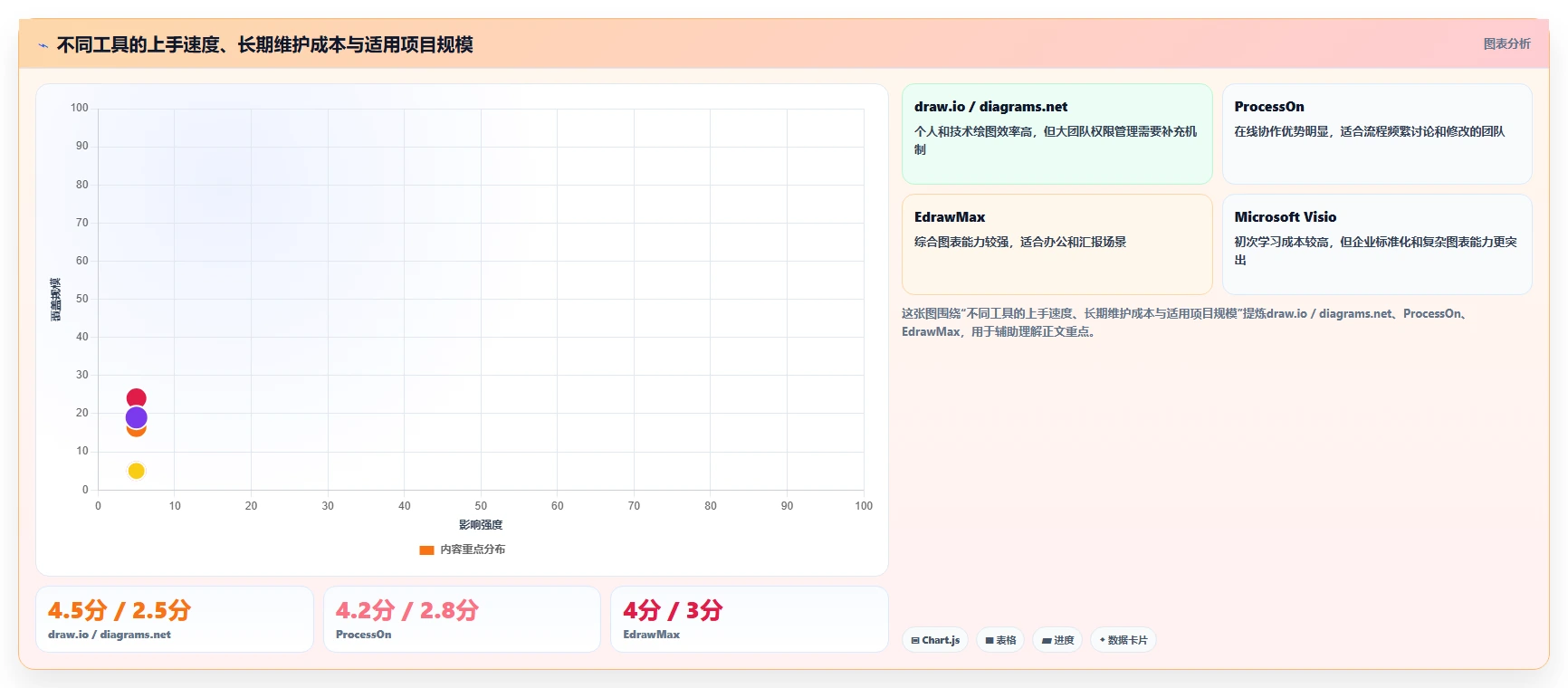
Task: Click the red bubble data point
Action: click(136, 397)
